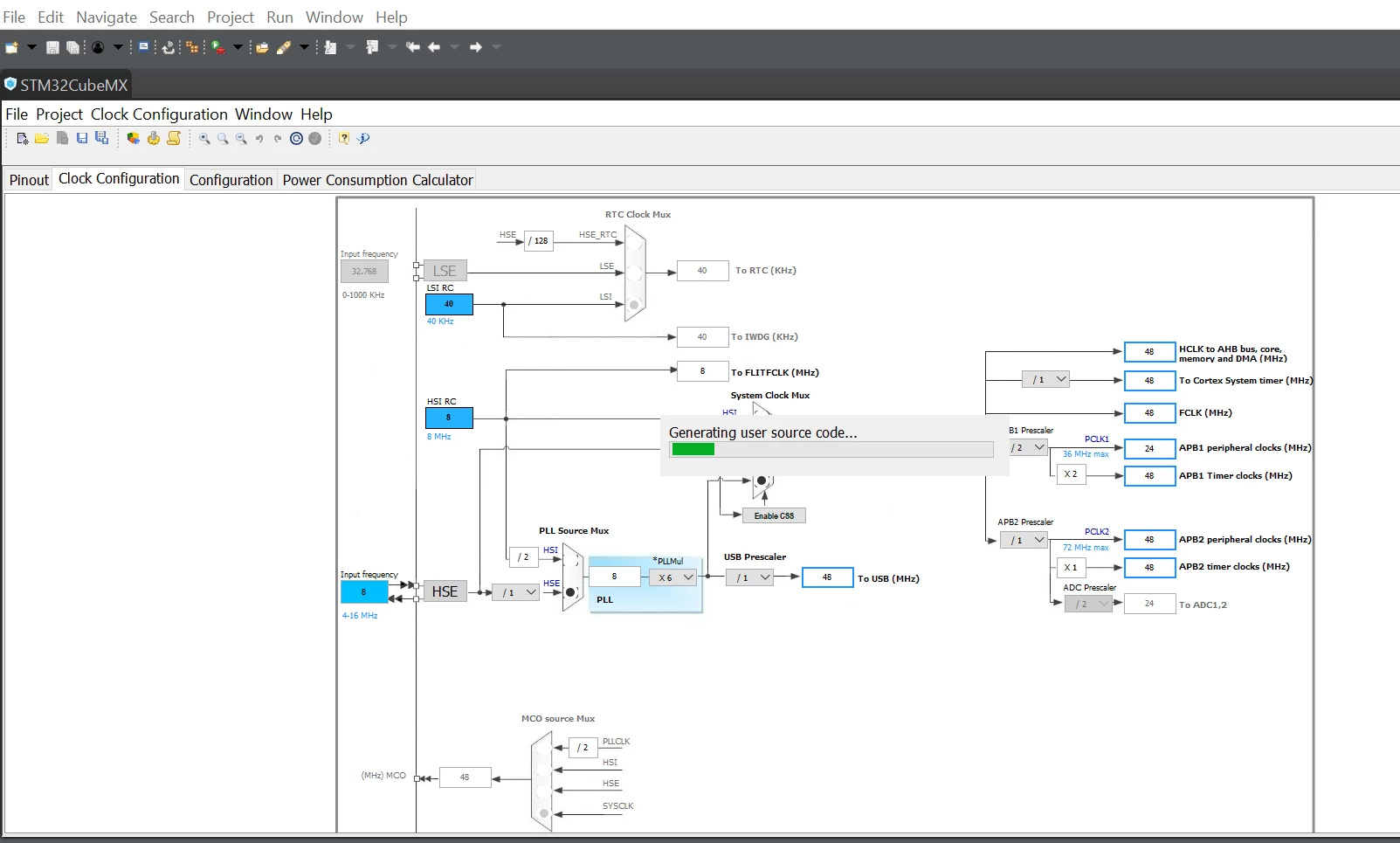This screenshot has width=1400, height=843.
Task: Click the New Project icon in the CubeMX toolbar
Action: [x=23, y=138]
